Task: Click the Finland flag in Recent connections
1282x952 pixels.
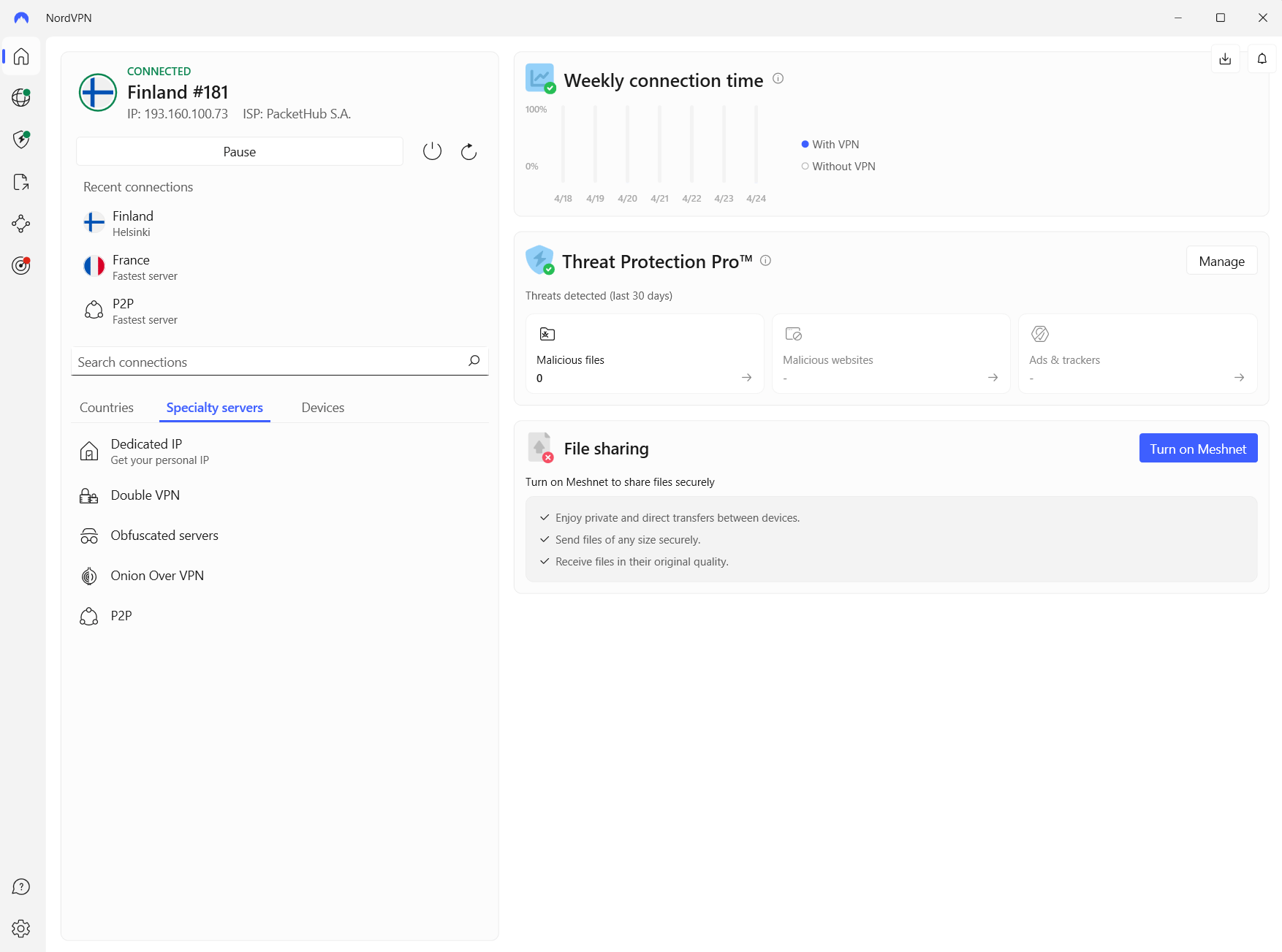Action: pyautogui.click(x=94, y=222)
